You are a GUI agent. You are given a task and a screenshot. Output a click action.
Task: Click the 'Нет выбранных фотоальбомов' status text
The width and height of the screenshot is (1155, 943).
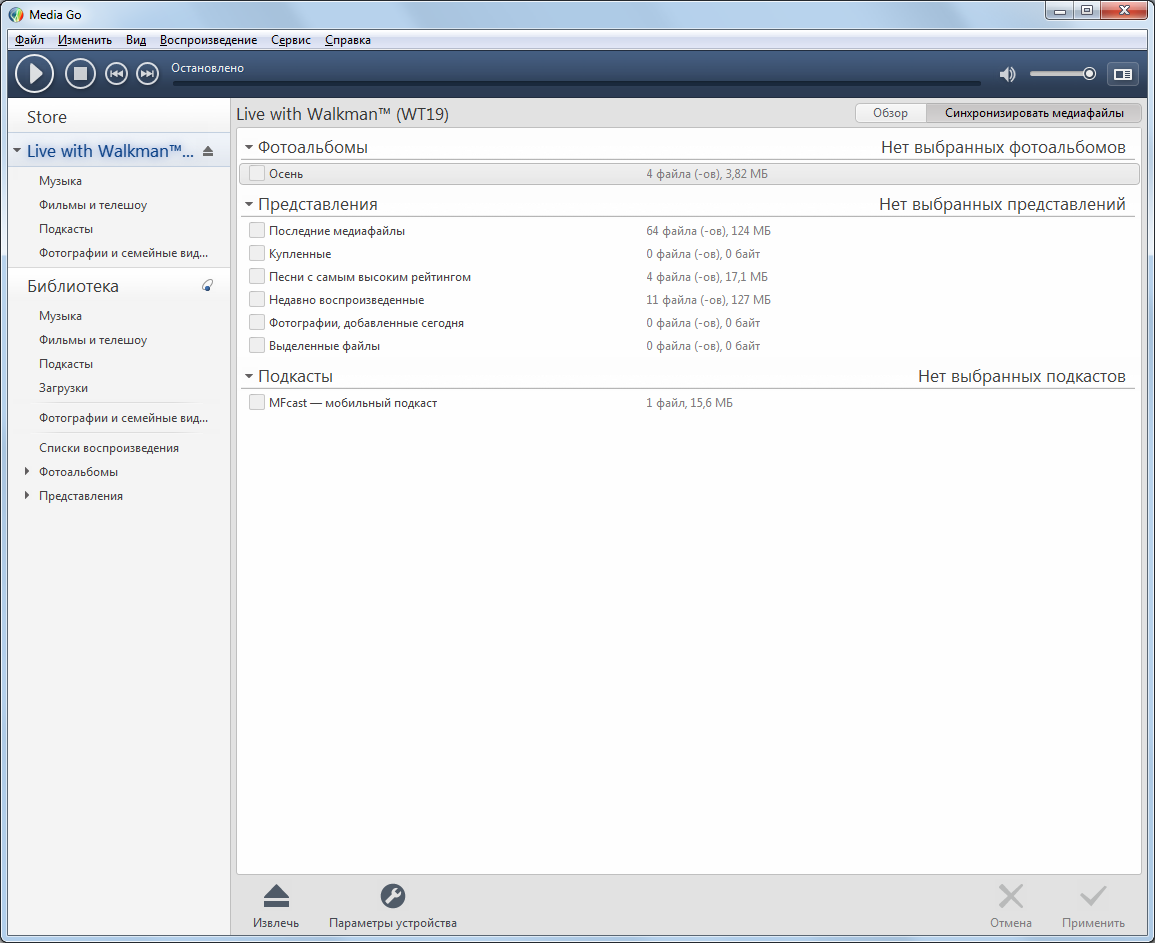[x=1003, y=147]
